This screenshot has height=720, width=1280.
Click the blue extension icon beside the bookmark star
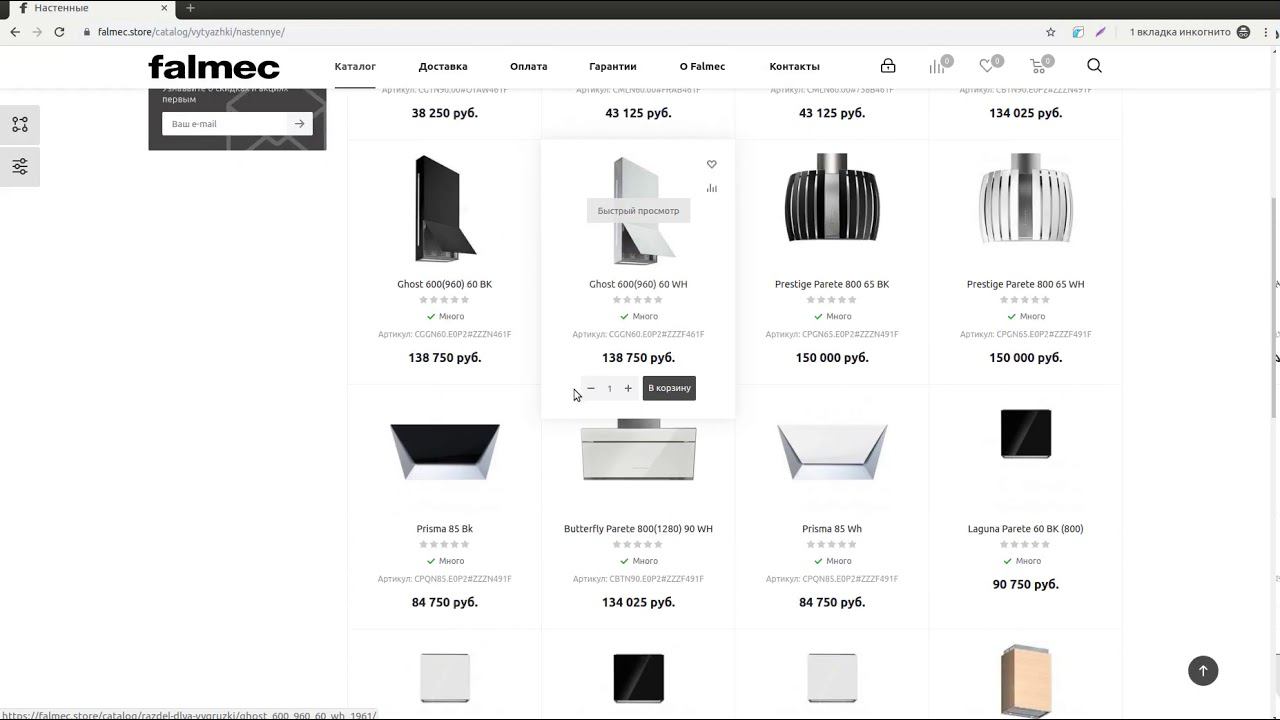(1078, 32)
